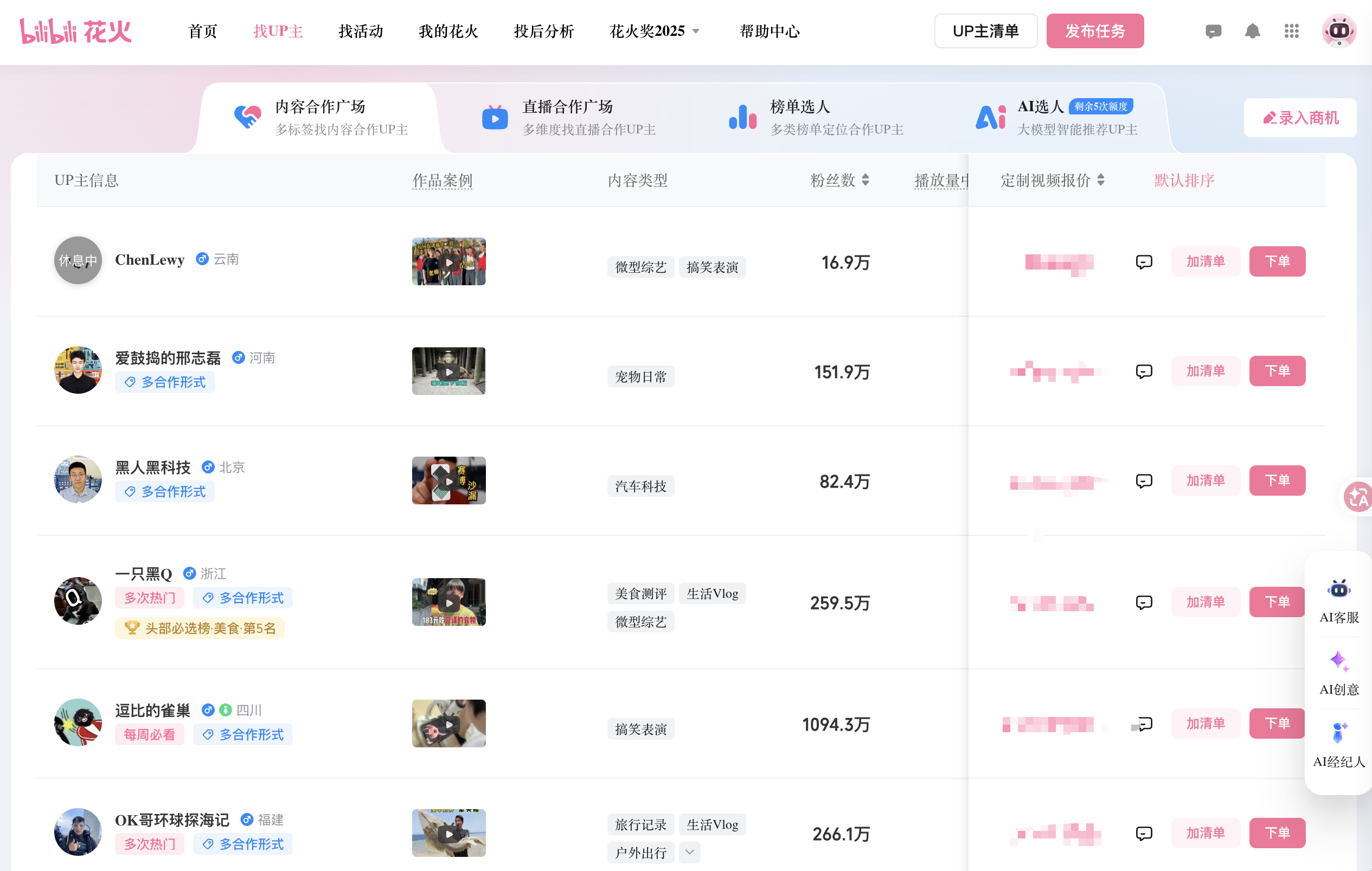Screen dimensions: 1372x871
Task: Play 逗比的雀巢's sample video thumbnail
Action: click(x=449, y=723)
